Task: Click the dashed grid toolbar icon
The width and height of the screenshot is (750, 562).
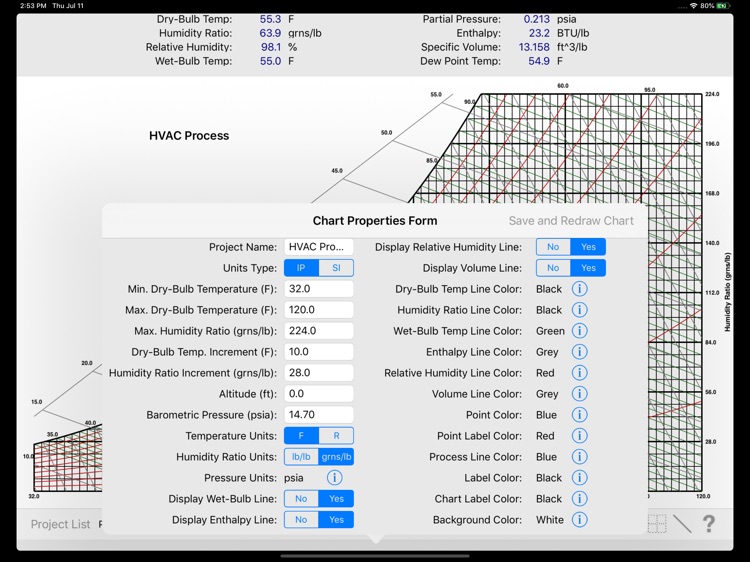Action: 657,524
